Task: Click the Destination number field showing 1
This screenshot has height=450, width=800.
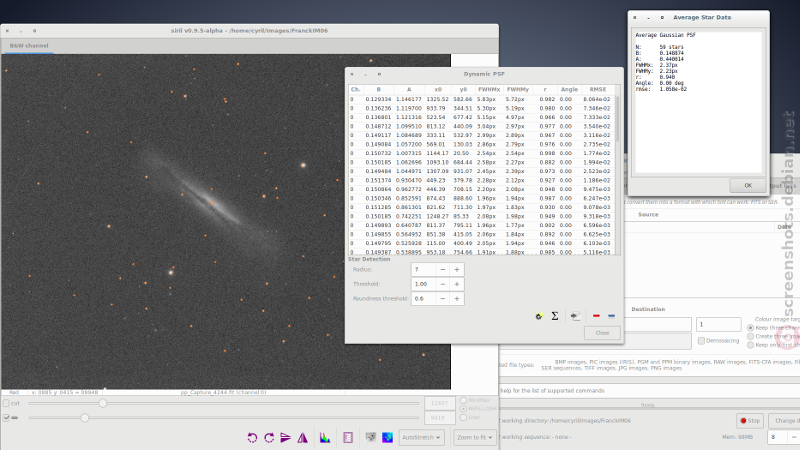Action: 718,324
